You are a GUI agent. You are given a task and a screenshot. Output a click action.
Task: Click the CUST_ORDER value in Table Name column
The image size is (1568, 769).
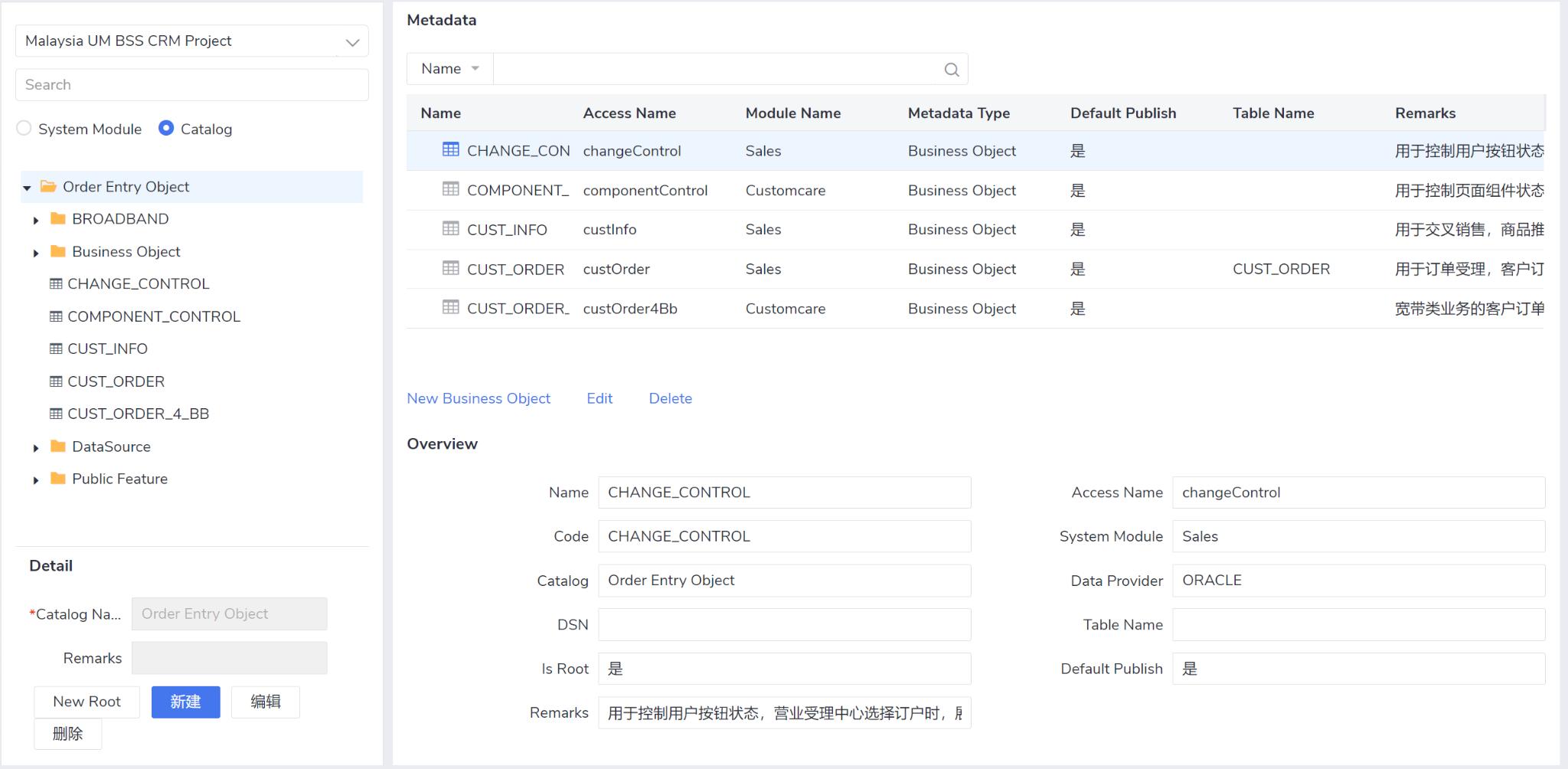(x=1281, y=270)
